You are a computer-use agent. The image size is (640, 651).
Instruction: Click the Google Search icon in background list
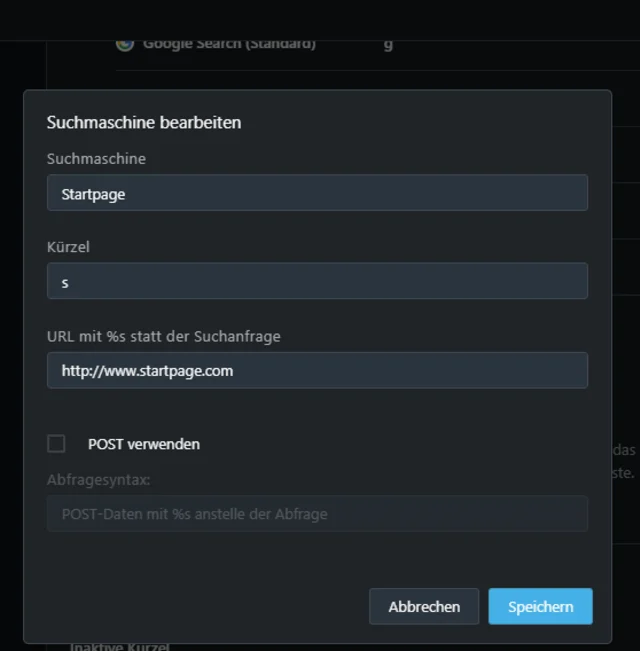click(124, 43)
